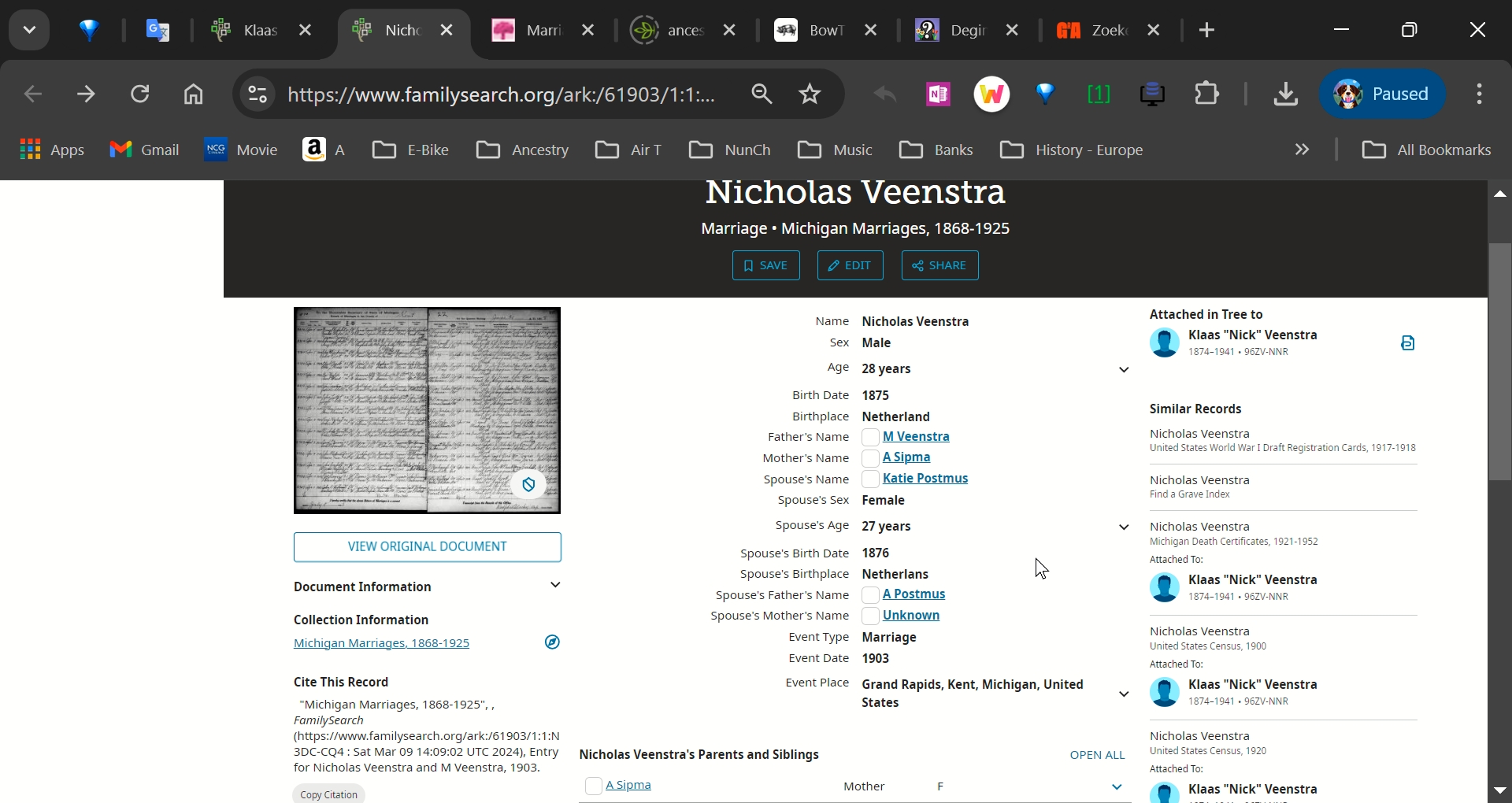1512x803 pixels.
Task: Switch to the Zoek browser tab
Action: tap(1110, 31)
